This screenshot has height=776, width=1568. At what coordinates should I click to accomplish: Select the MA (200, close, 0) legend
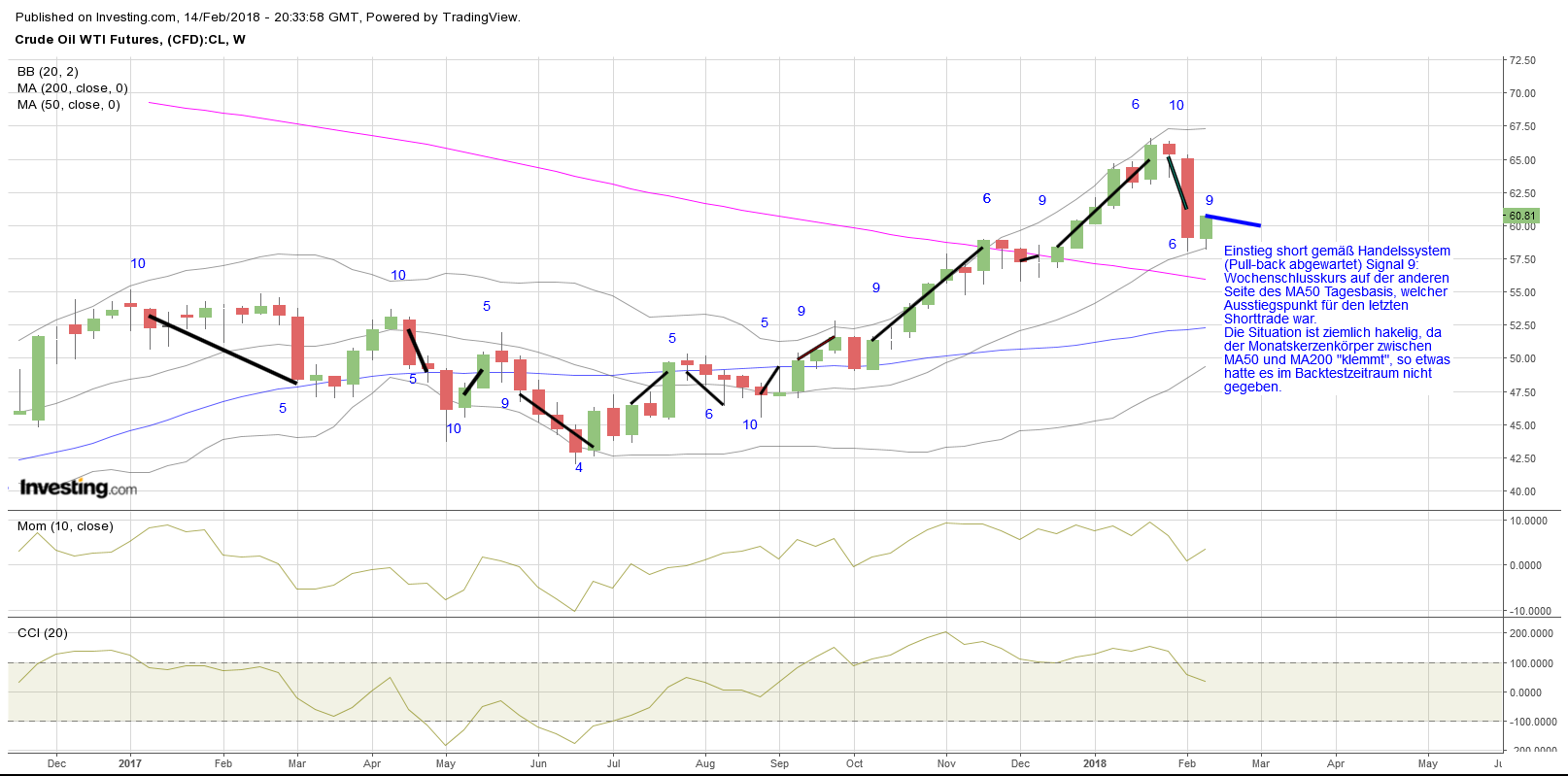click(x=73, y=88)
